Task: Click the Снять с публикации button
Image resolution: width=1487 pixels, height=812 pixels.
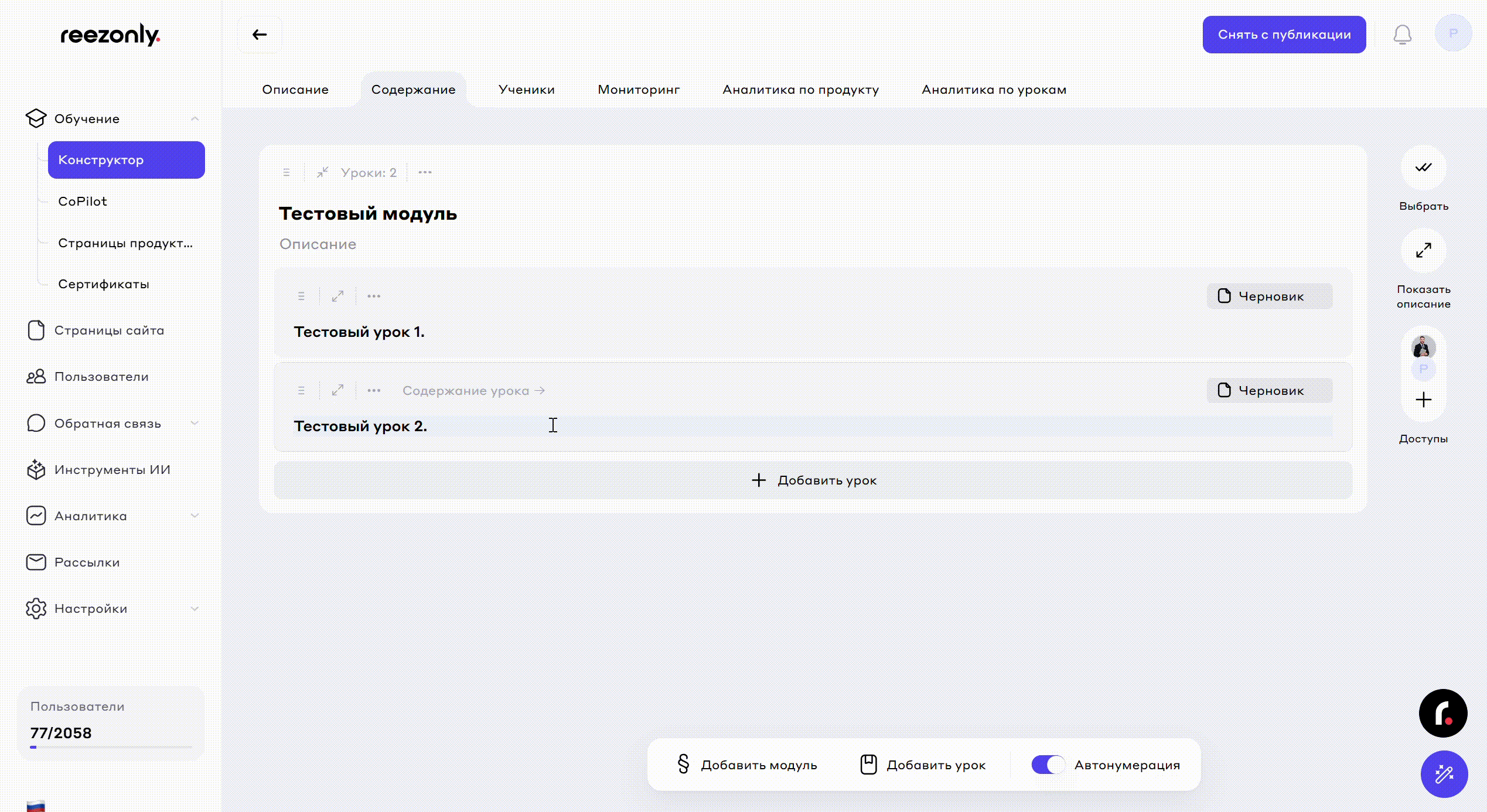Action: pos(1284,35)
